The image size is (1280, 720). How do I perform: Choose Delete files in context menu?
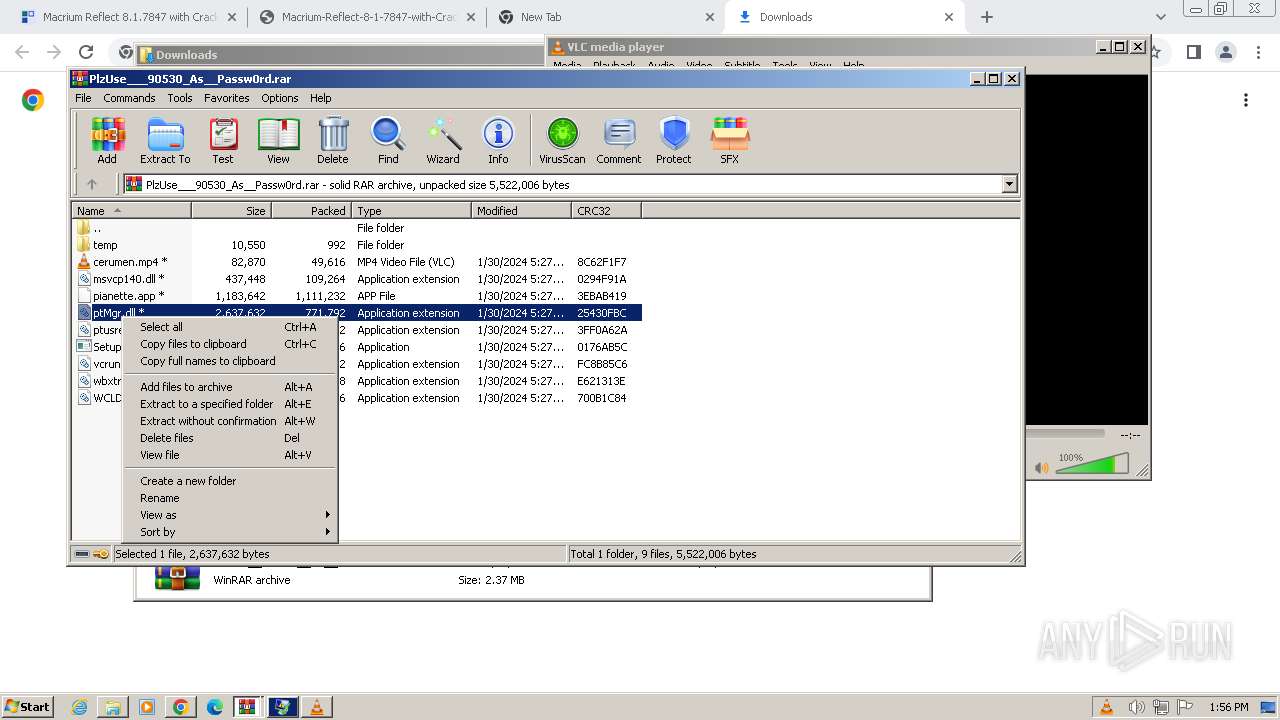tap(230, 438)
